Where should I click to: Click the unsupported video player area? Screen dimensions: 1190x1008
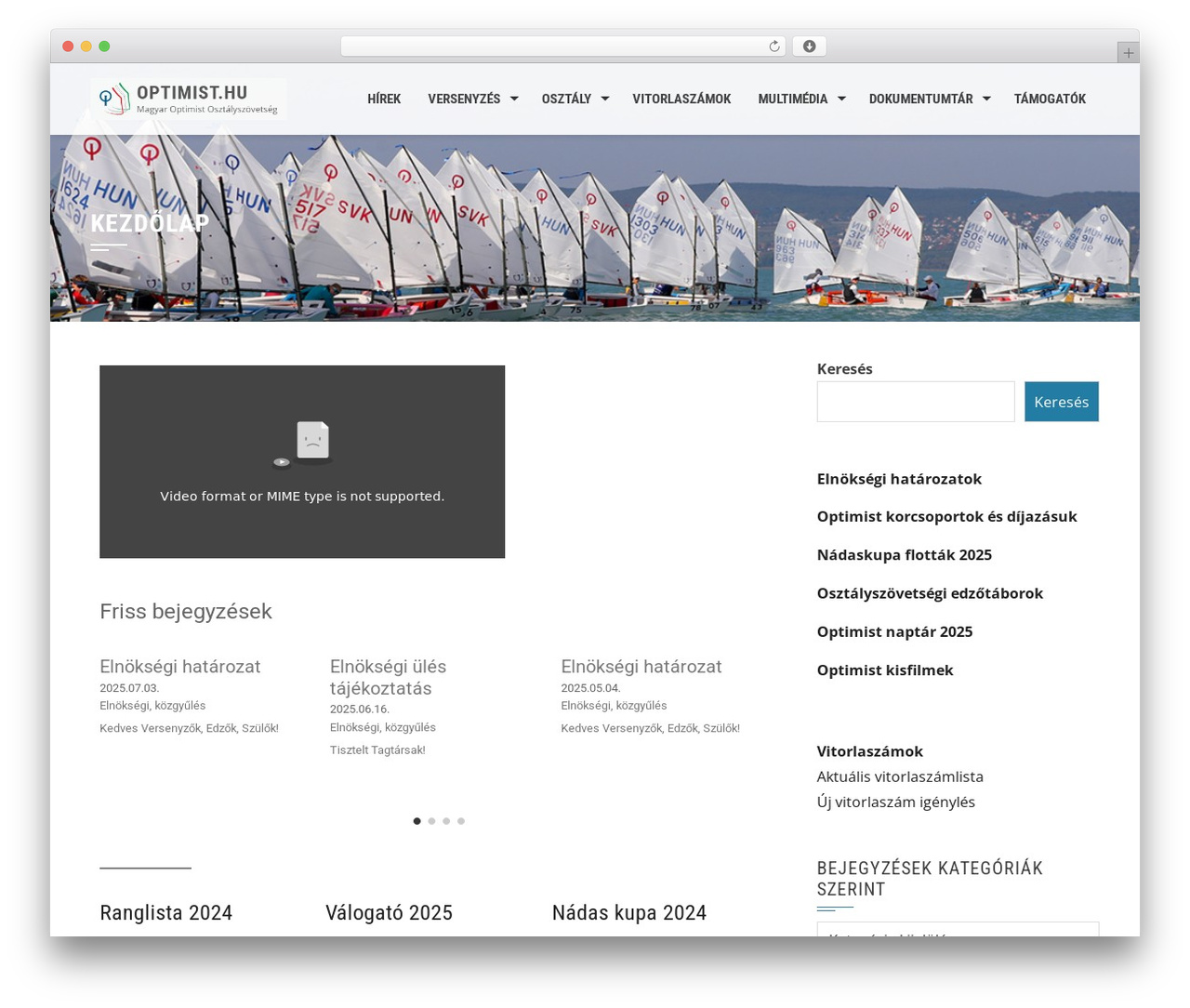302,462
